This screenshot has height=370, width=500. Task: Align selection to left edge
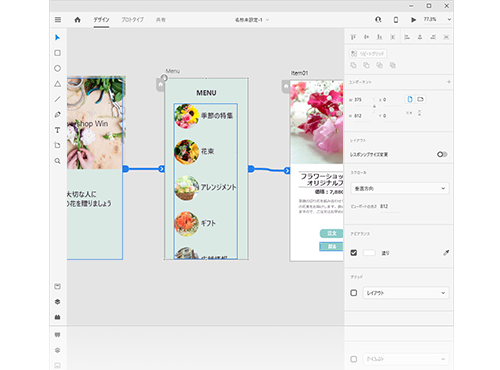coord(407,37)
